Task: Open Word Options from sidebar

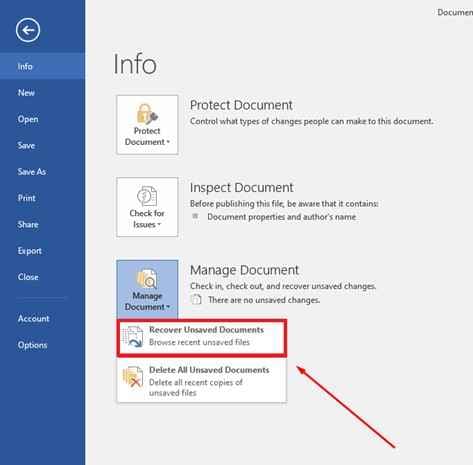Action: [42, 345]
